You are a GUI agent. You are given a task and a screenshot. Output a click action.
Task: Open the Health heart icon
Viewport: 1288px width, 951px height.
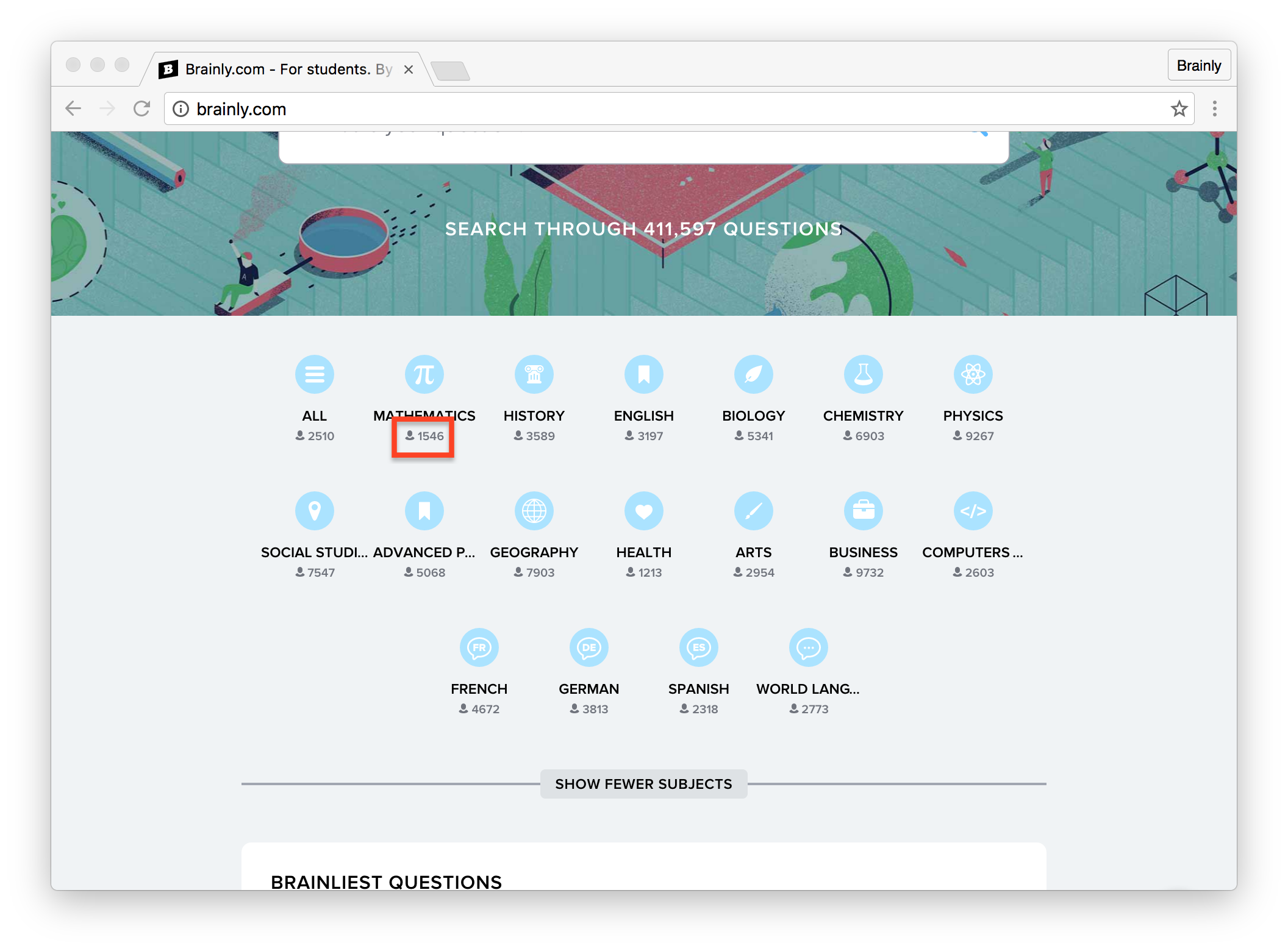point(643,511)
